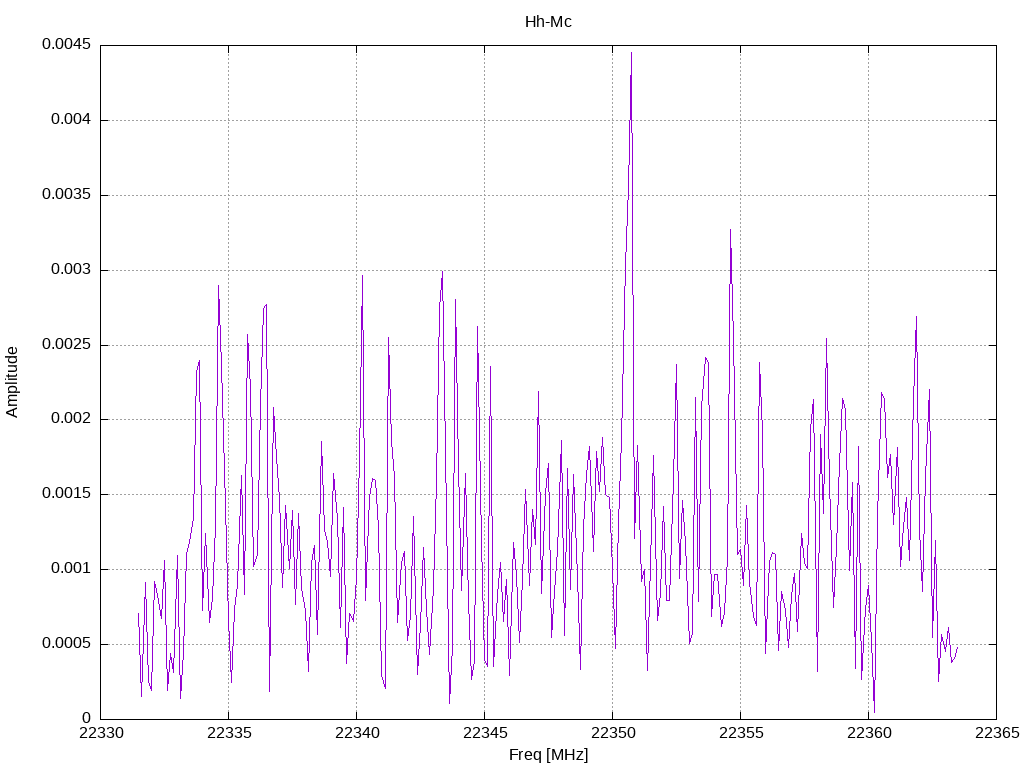Click the 0.0045 y-axis tick label
This screenshot has width=1024, height=768.
coord(66,45)
